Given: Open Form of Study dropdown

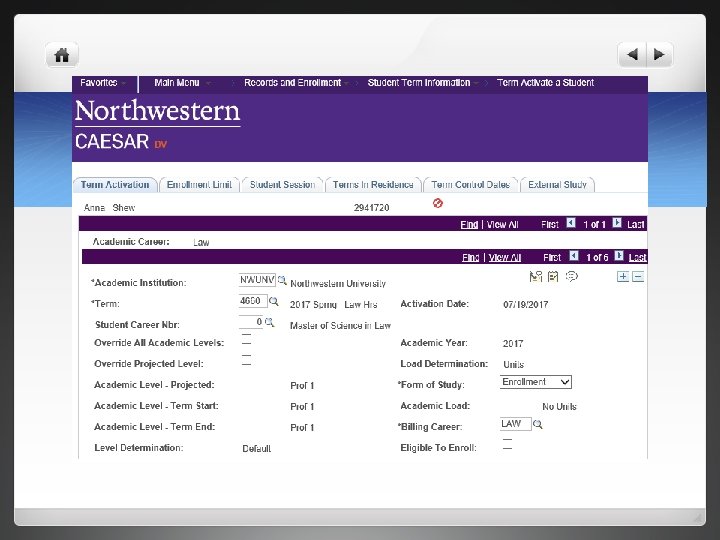Looking at the screenshot, I should (x=535, y=382).
